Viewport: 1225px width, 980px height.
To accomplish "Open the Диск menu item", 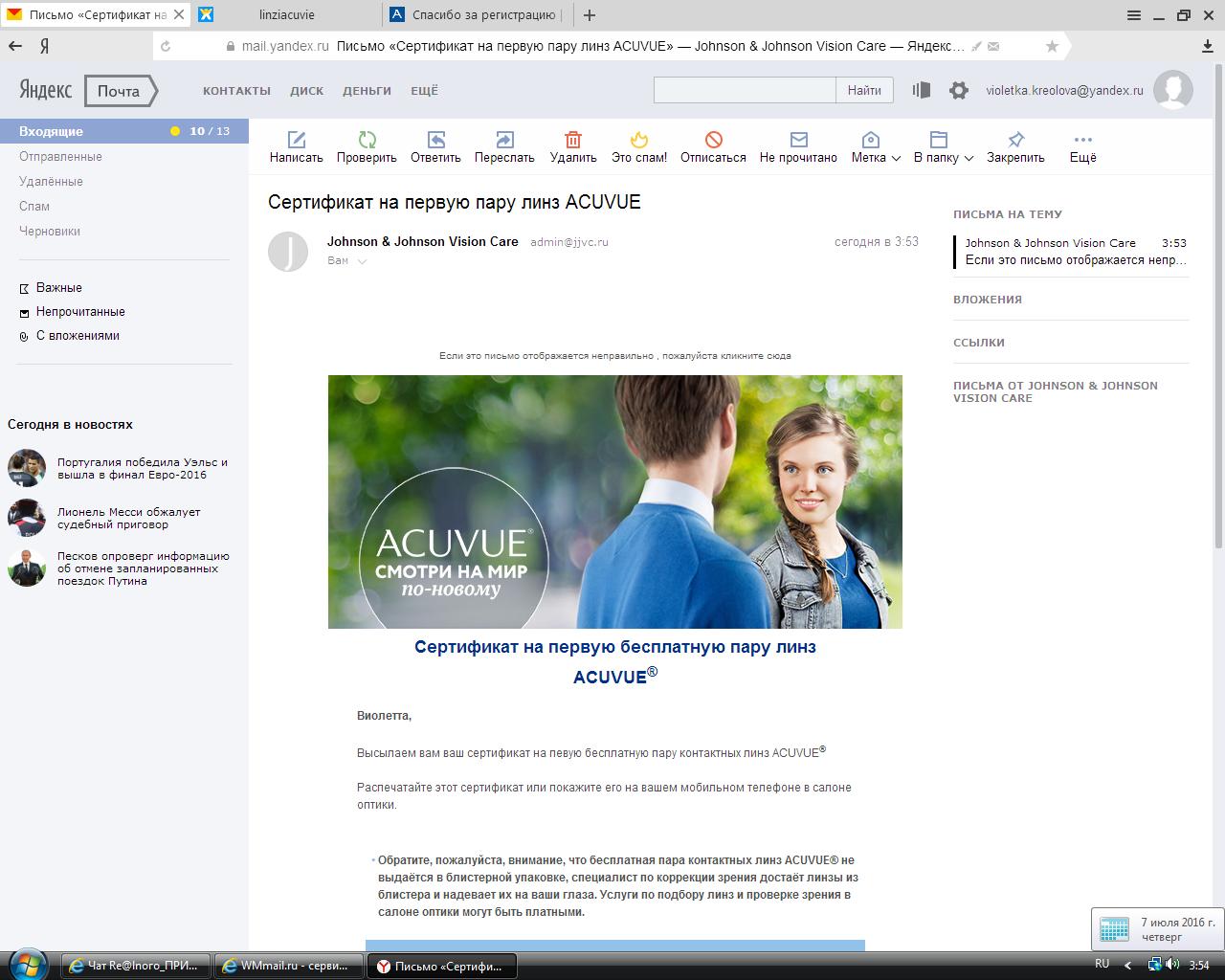I will click(x=307, y=91).
